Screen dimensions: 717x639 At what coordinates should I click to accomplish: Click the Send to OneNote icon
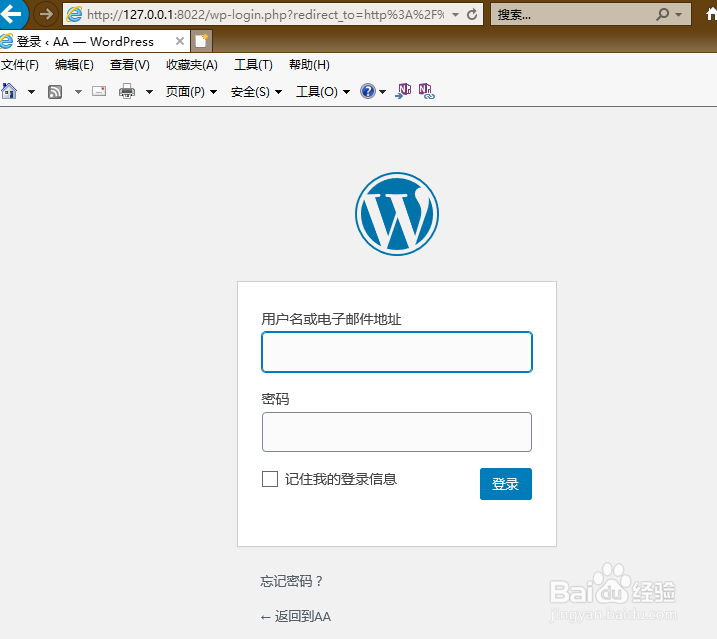coord(403,91)
